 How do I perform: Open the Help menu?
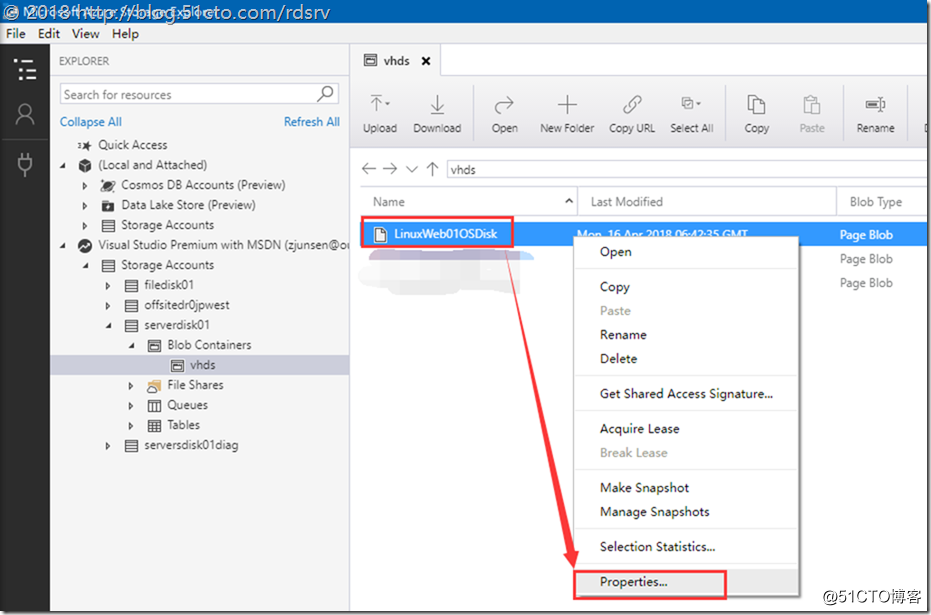(125, 34)
